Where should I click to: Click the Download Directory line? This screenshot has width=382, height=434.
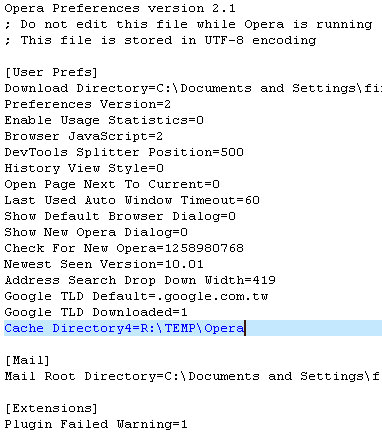coord(193,88)
